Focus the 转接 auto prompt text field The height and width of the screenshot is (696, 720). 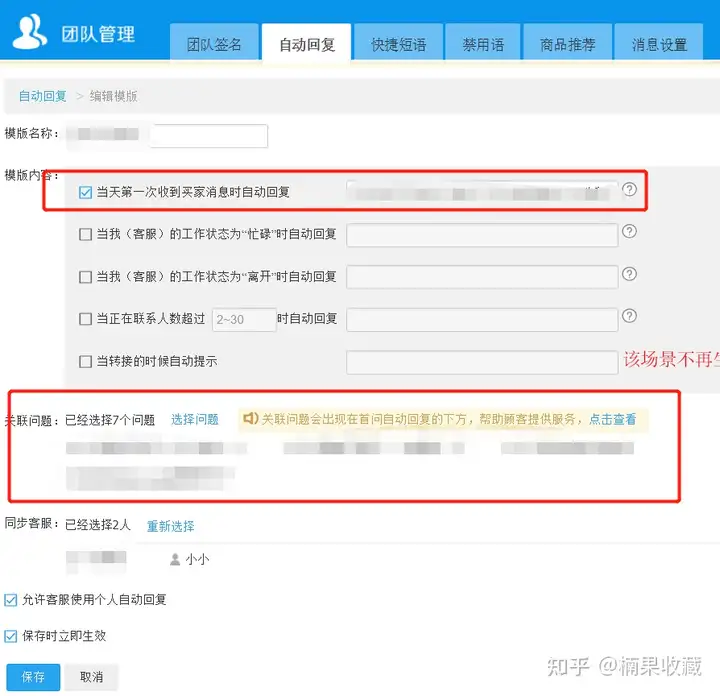[x=482, y=362]
